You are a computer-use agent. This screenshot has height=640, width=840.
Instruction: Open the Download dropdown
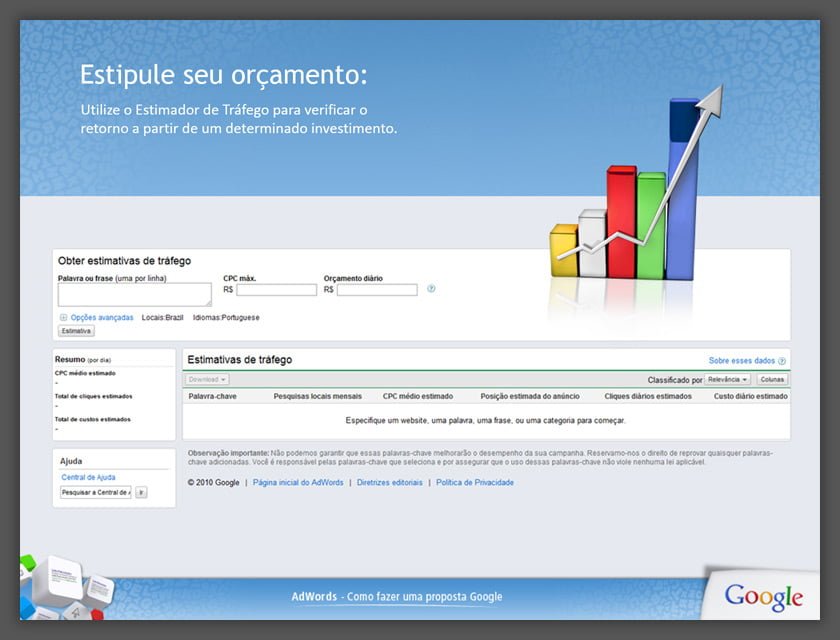tap(207, 379)
